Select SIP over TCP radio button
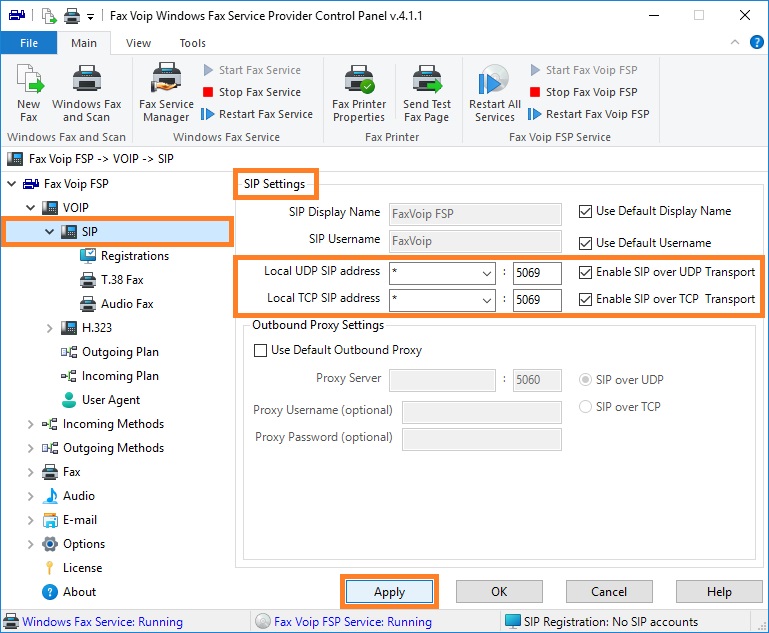Image resolution: width=769 pixels, height=633 pixels. pyautogui.click(x=585, y=406)
